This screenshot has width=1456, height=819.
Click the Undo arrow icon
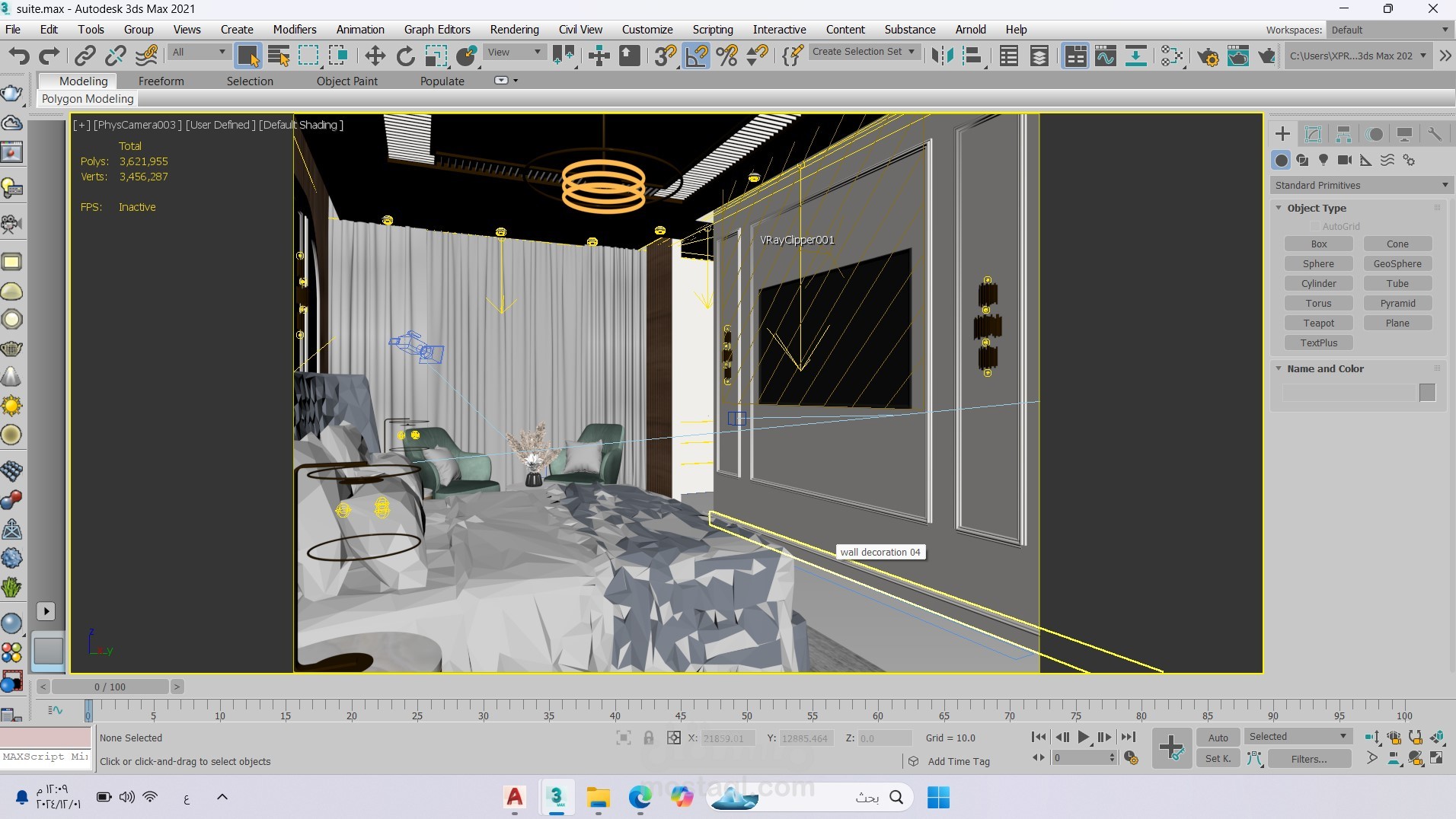click(19, 56)
